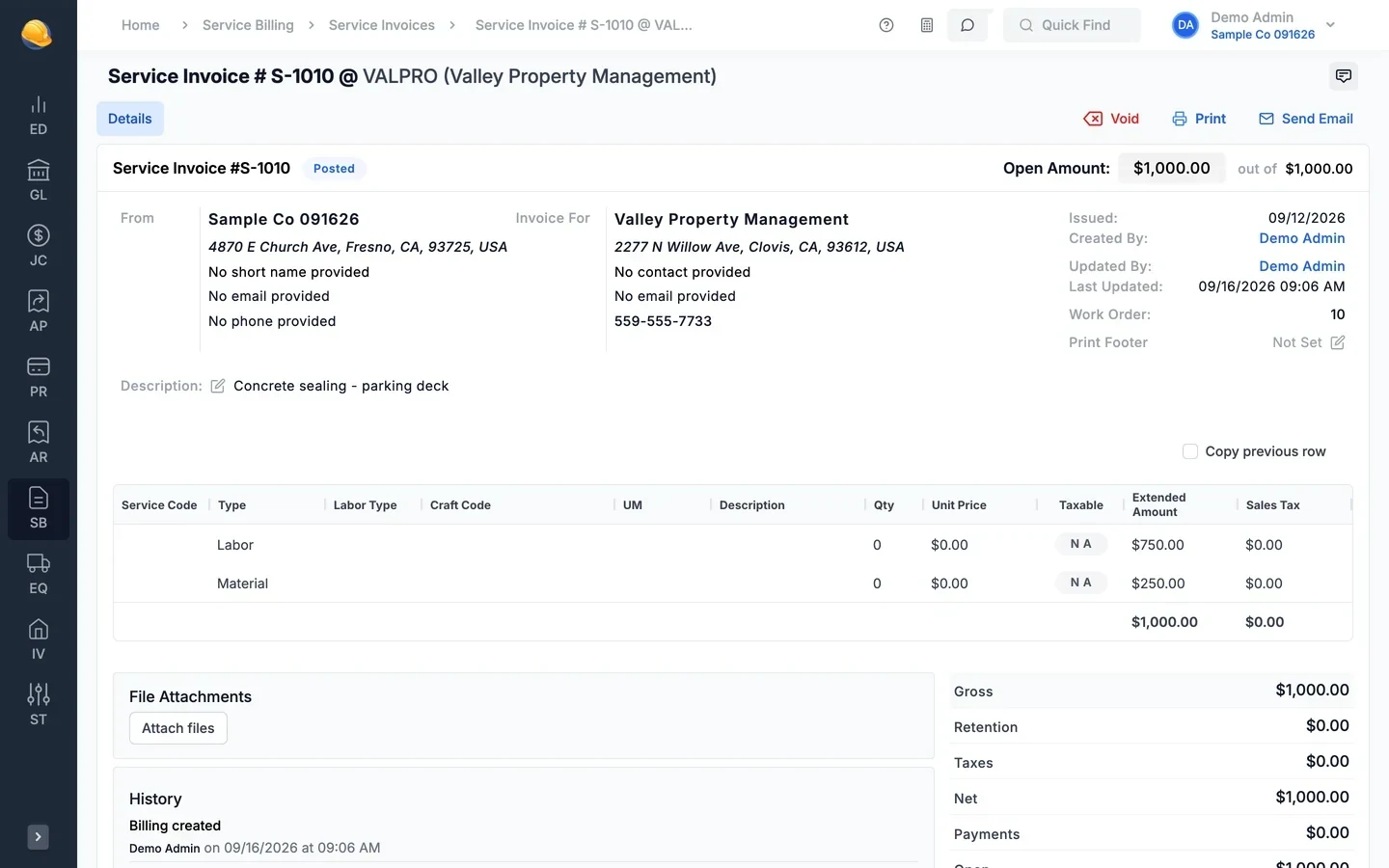Click the Open Amount $1,000.00 field
This screenshot has height=868, width=1389.
coord(1172,168)
